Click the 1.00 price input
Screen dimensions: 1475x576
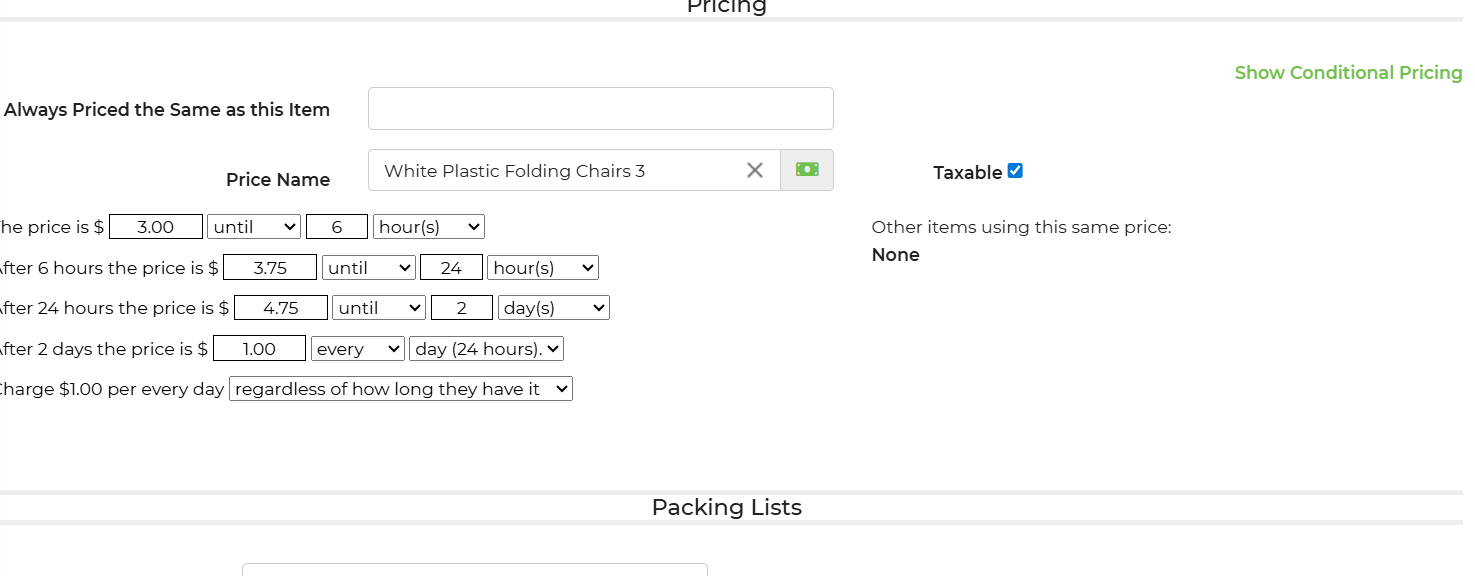tap(259, 349)
